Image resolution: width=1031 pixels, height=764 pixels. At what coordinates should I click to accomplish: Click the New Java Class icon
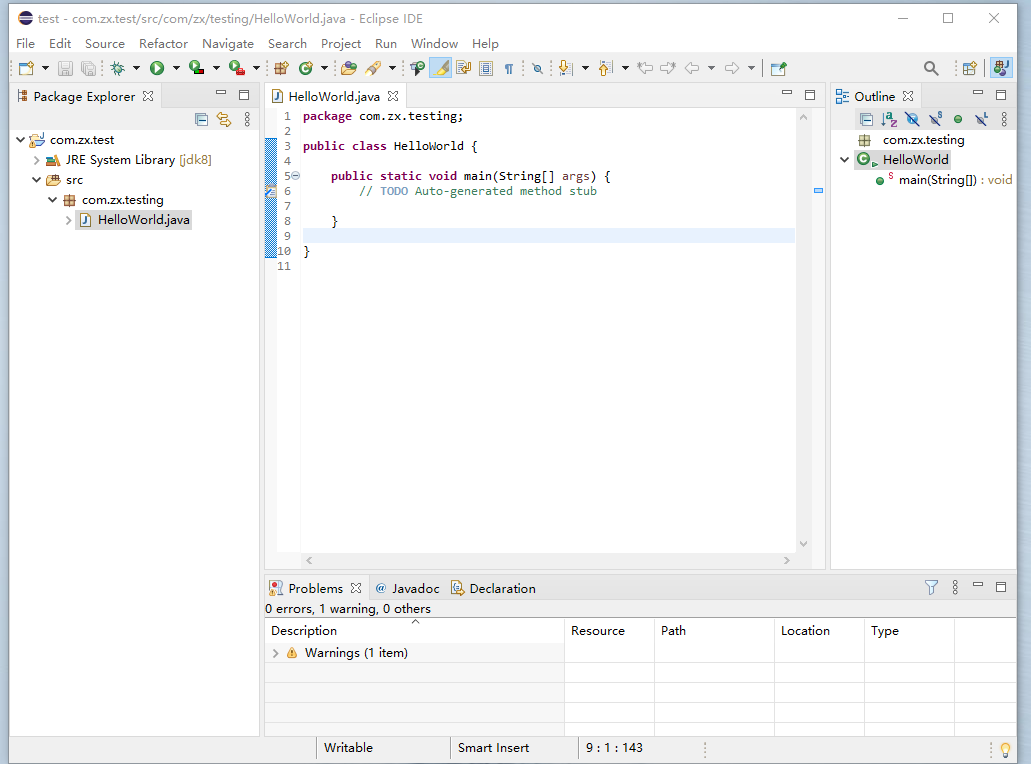306,68
